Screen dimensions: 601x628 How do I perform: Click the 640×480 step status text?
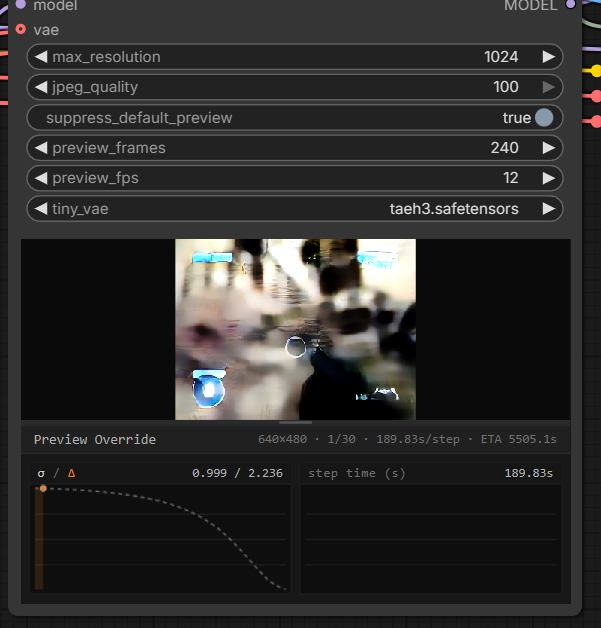tap(407, 439)
